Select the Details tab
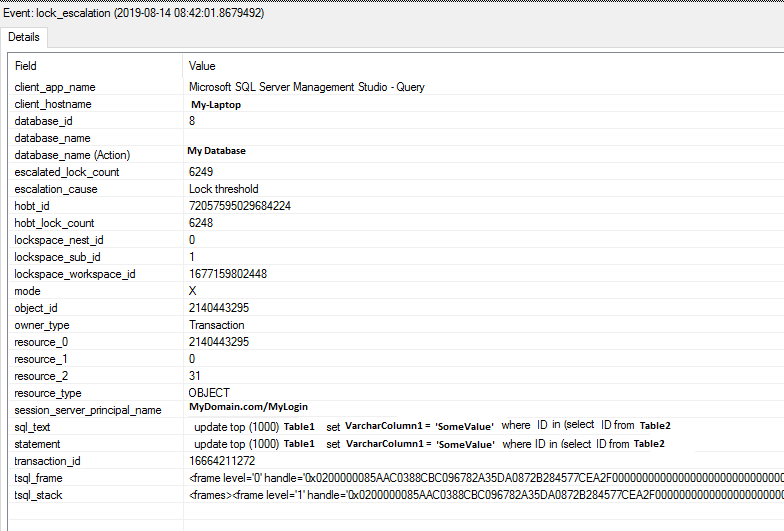The height and width of the screenshot is (531, 784). (24, 37)
